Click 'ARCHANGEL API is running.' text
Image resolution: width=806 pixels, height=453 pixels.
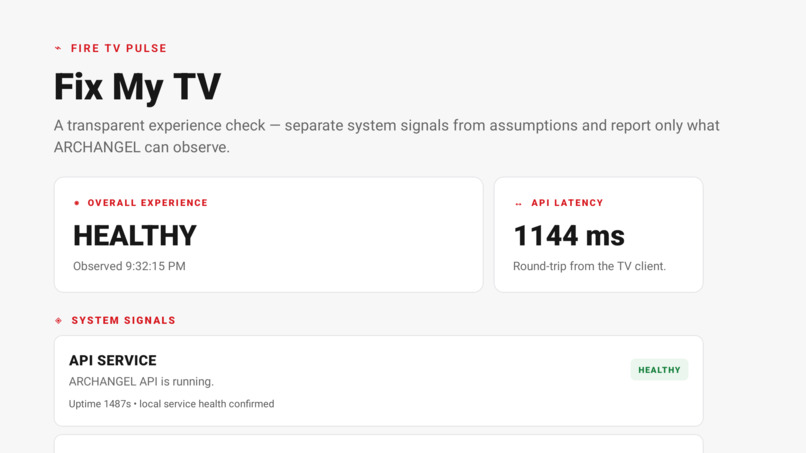pos(141,382)
